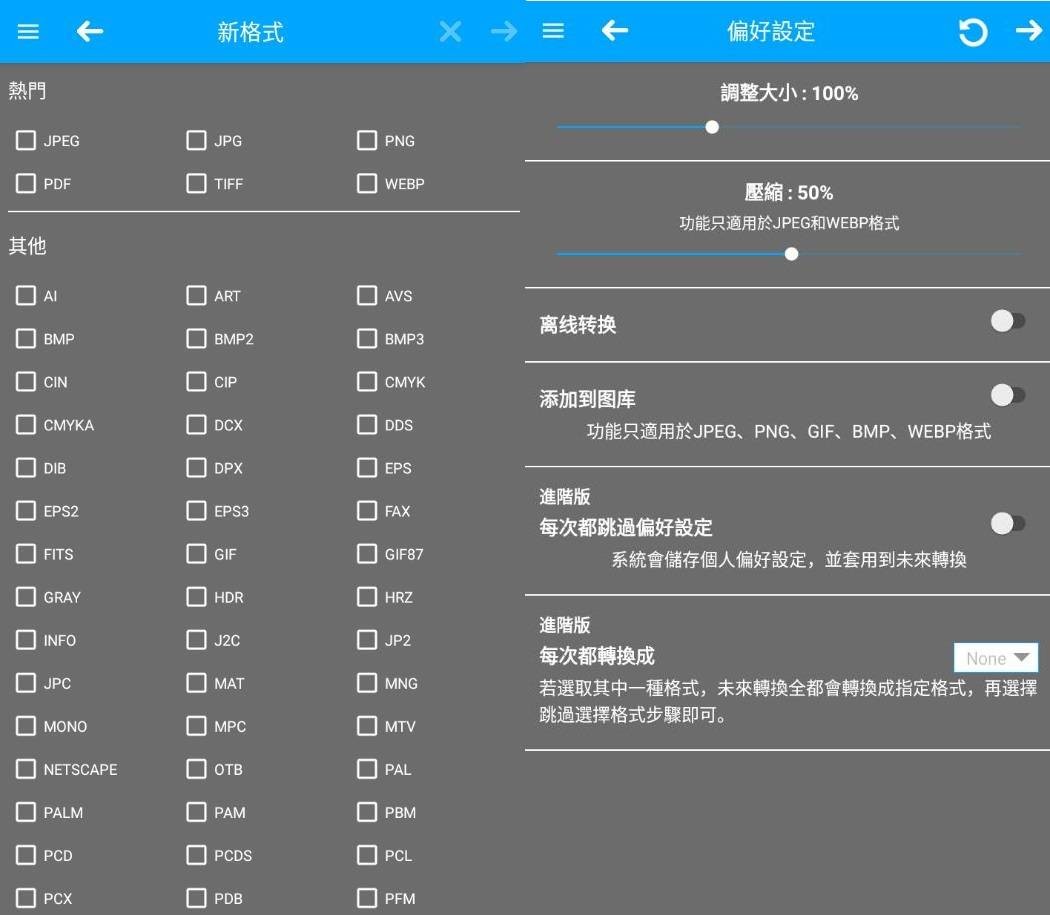Open hamburger menu on 偏好設定 screen

553,32
